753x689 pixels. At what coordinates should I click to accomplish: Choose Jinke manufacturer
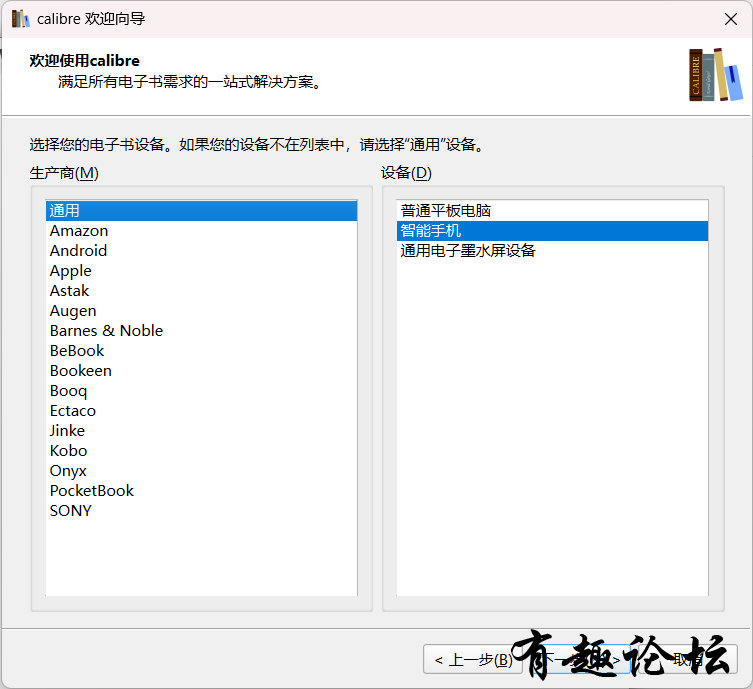201,431
